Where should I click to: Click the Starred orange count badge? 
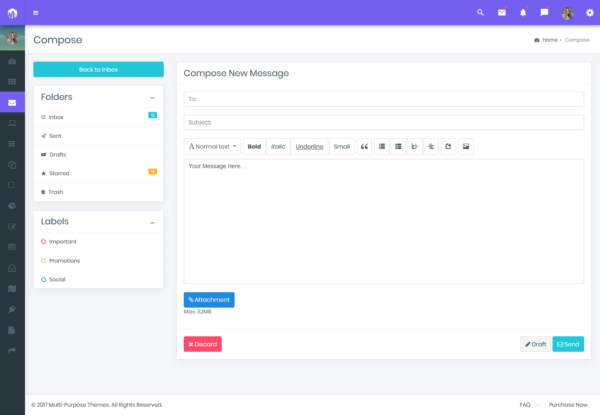tap(152, 171)
